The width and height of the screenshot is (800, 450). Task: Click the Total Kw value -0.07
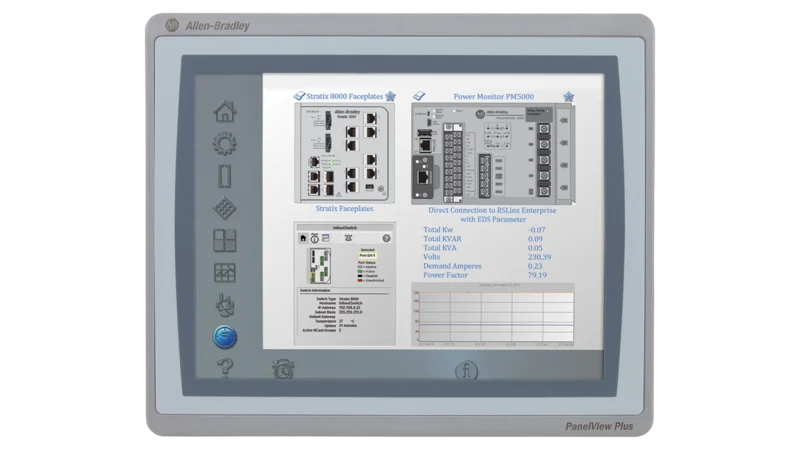(536, 230)
